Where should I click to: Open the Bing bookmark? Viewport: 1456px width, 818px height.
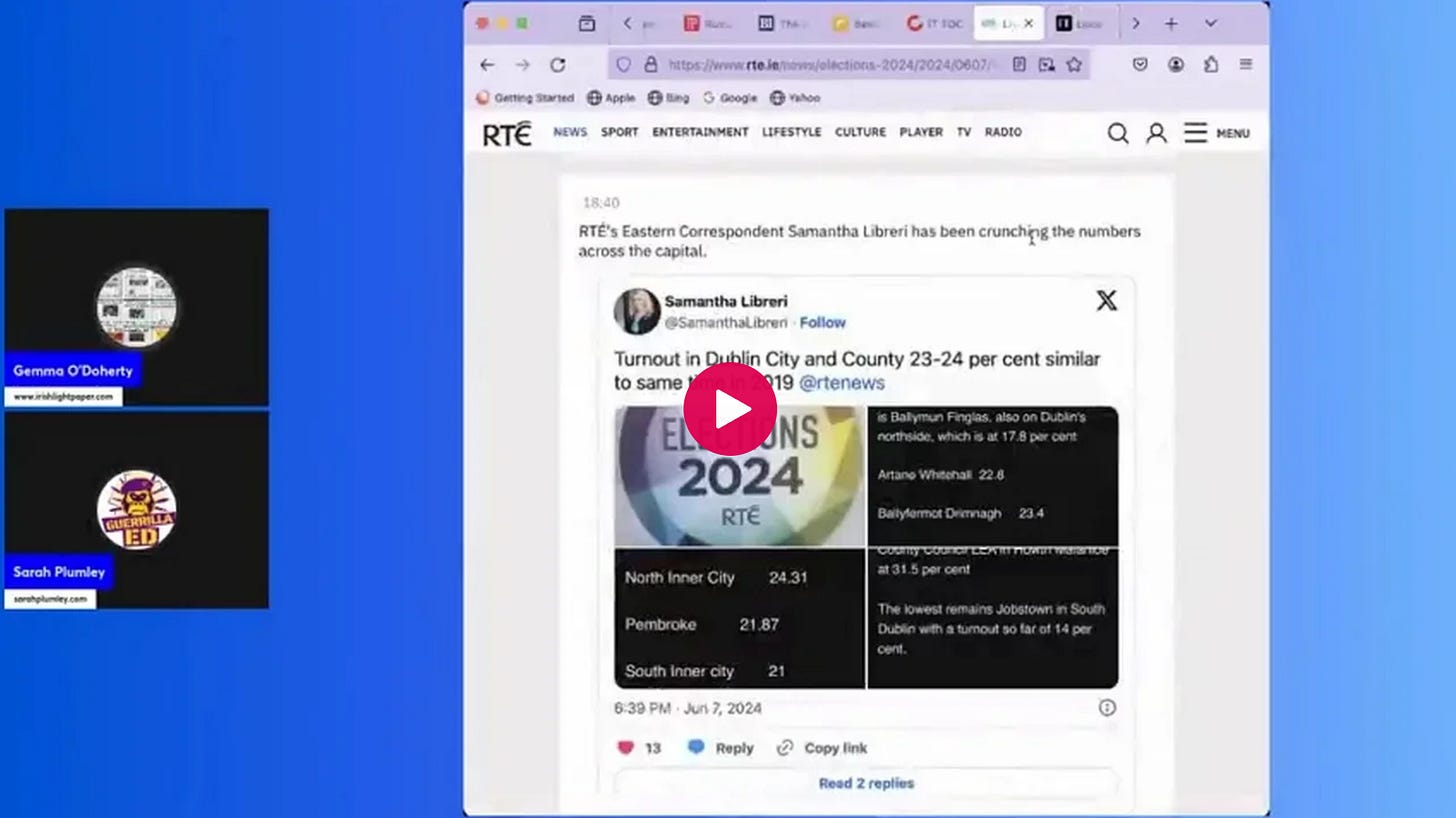(x=669, y=98)
